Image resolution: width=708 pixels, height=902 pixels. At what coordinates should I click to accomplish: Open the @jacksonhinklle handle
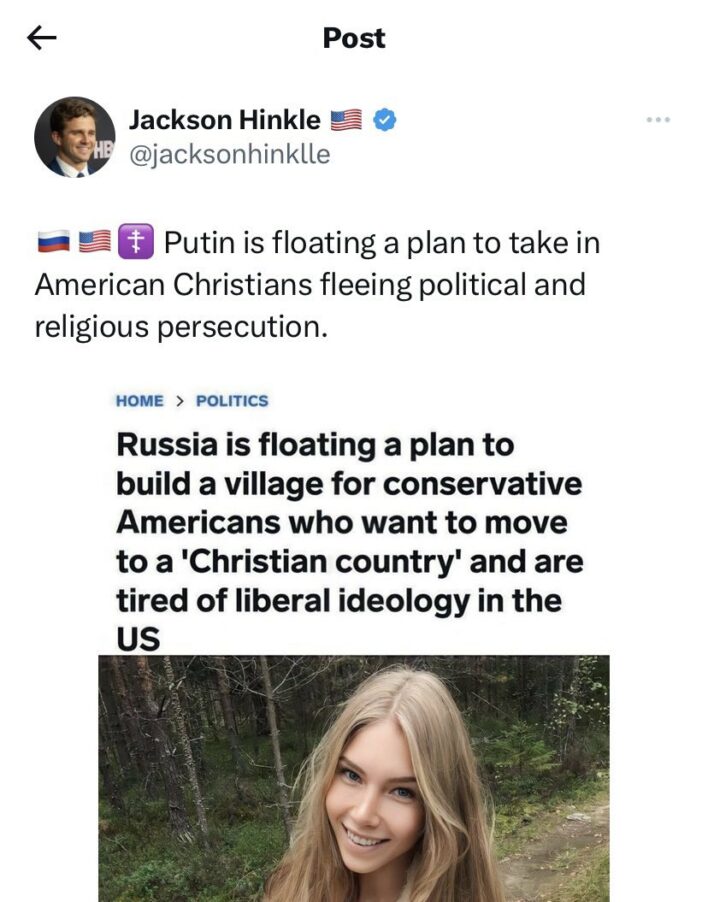pyautogui.click(x=229, y=154)
